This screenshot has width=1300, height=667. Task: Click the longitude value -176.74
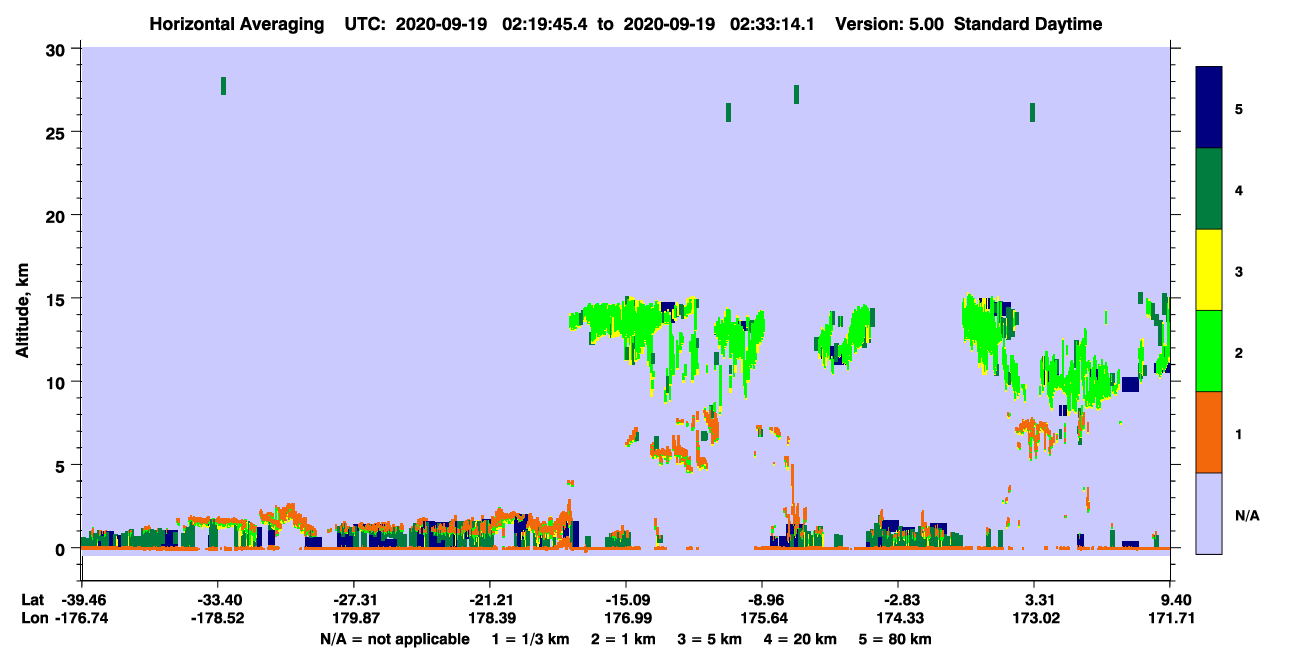point(83,618)
